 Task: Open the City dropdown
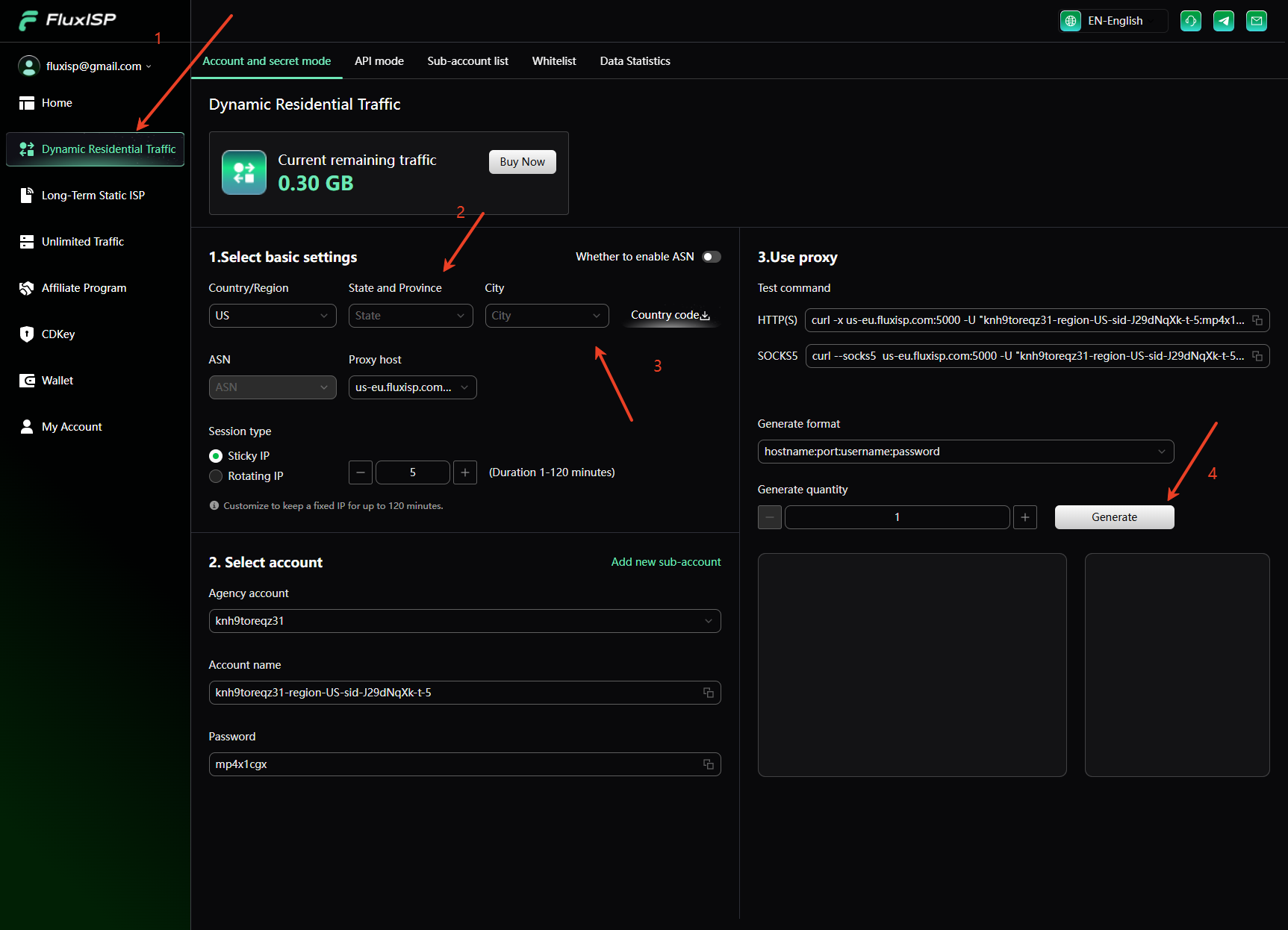tap(547, 316)
